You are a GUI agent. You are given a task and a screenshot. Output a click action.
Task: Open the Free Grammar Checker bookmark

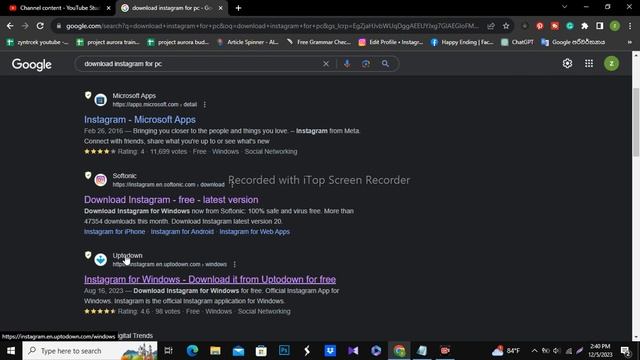[x=319, y=42]
